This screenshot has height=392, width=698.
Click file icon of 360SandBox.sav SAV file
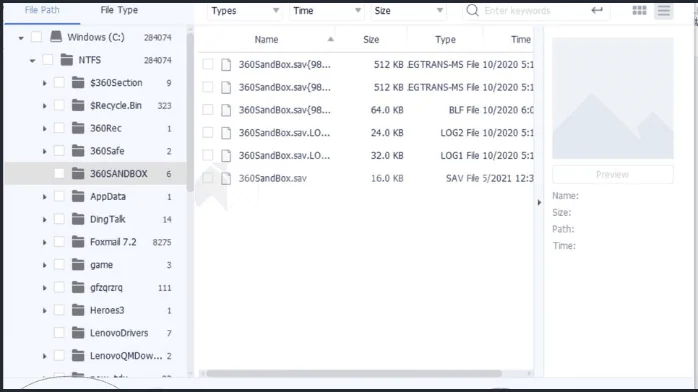[x=226, y=178]
